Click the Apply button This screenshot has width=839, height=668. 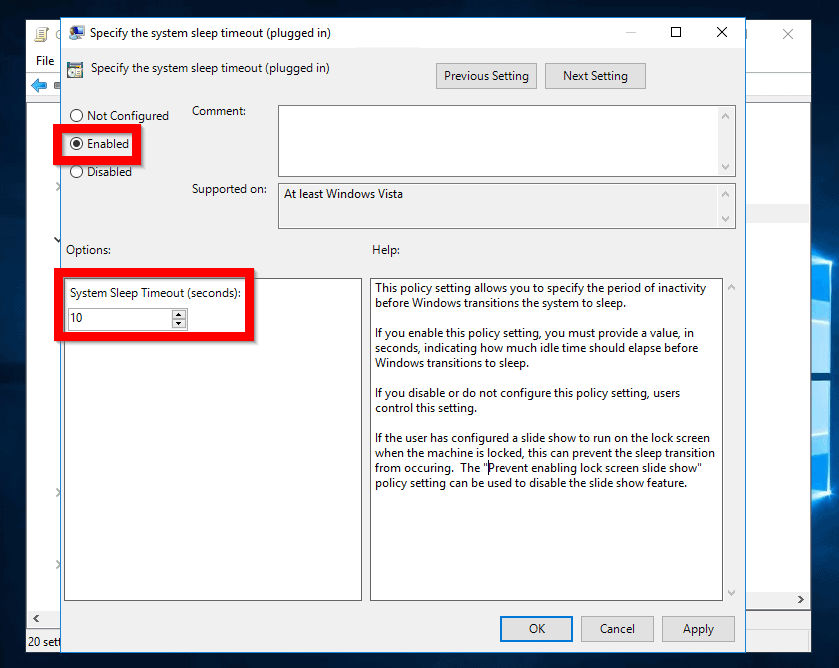(698, 629)
